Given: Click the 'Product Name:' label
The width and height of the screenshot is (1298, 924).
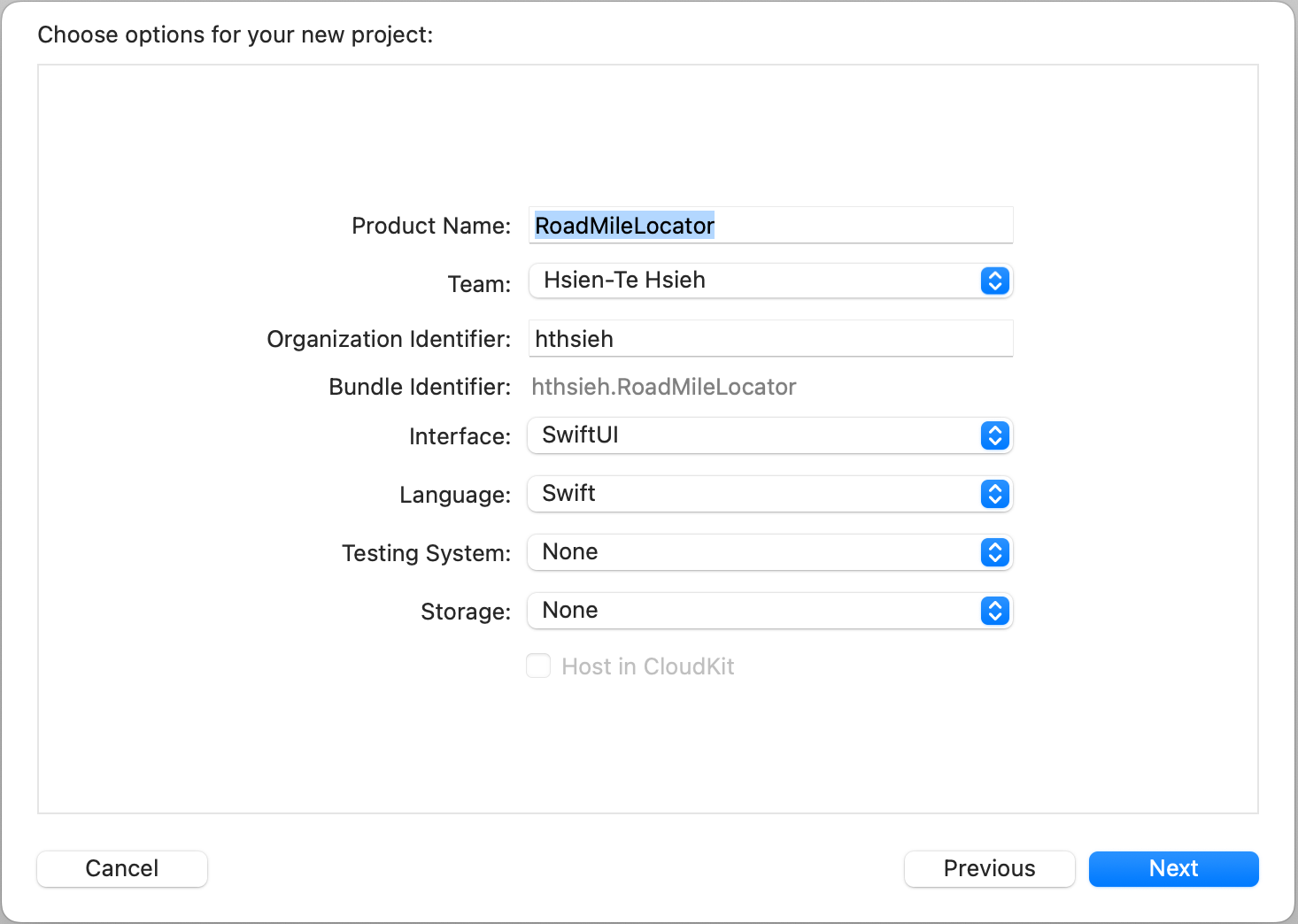Looking at the screenshot, I should click(431, 226).
